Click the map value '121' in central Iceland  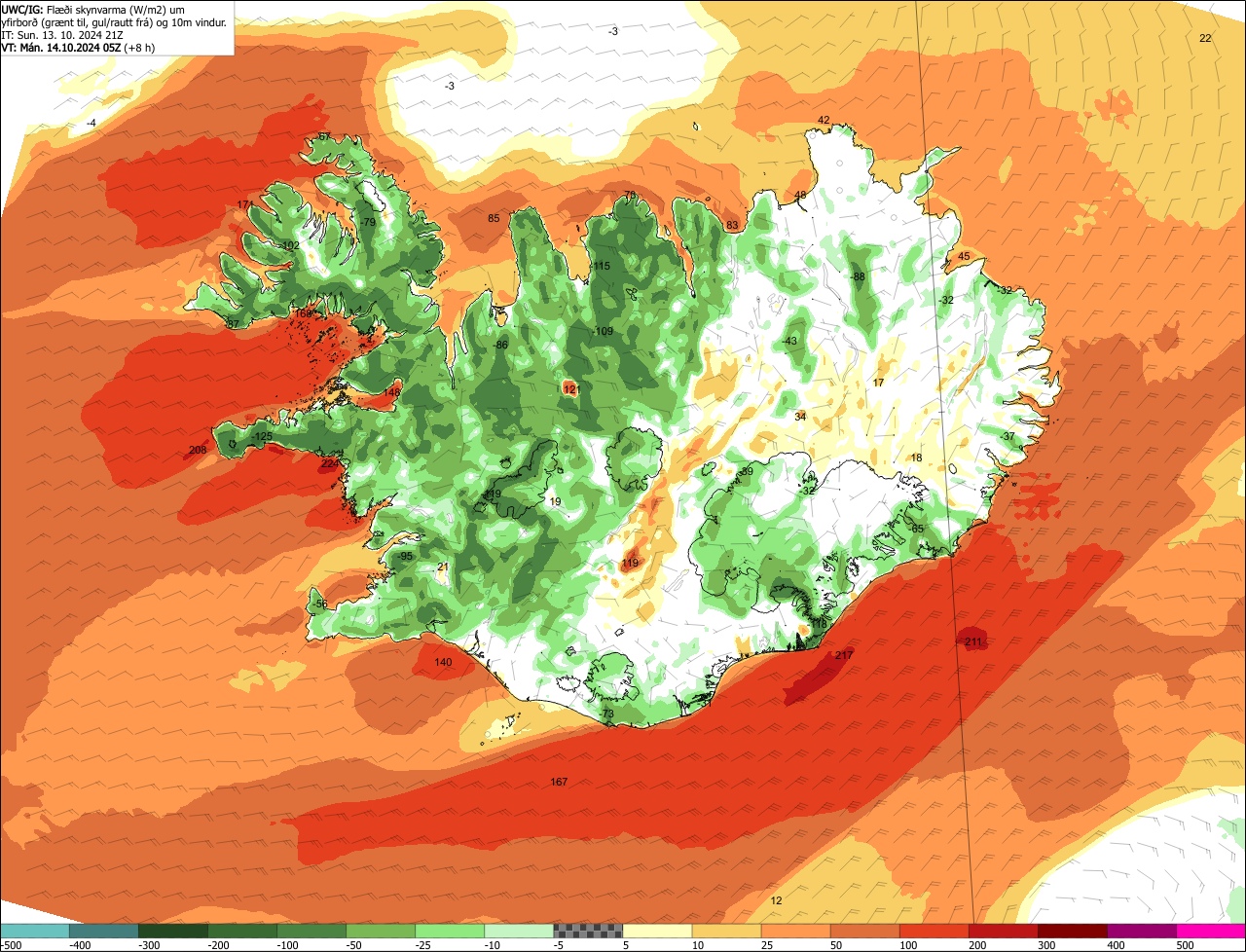(x=571, y=389)
